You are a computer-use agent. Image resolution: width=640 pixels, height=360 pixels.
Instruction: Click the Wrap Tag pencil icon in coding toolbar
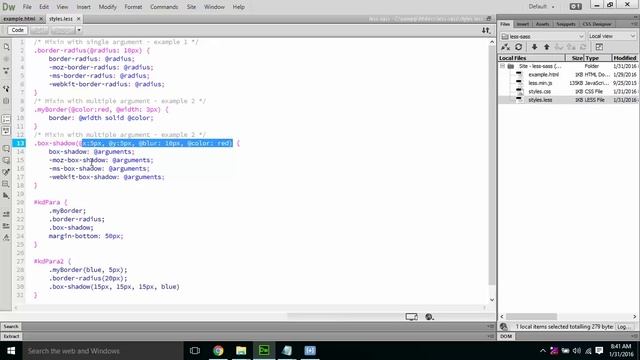[x=6, y=172]
